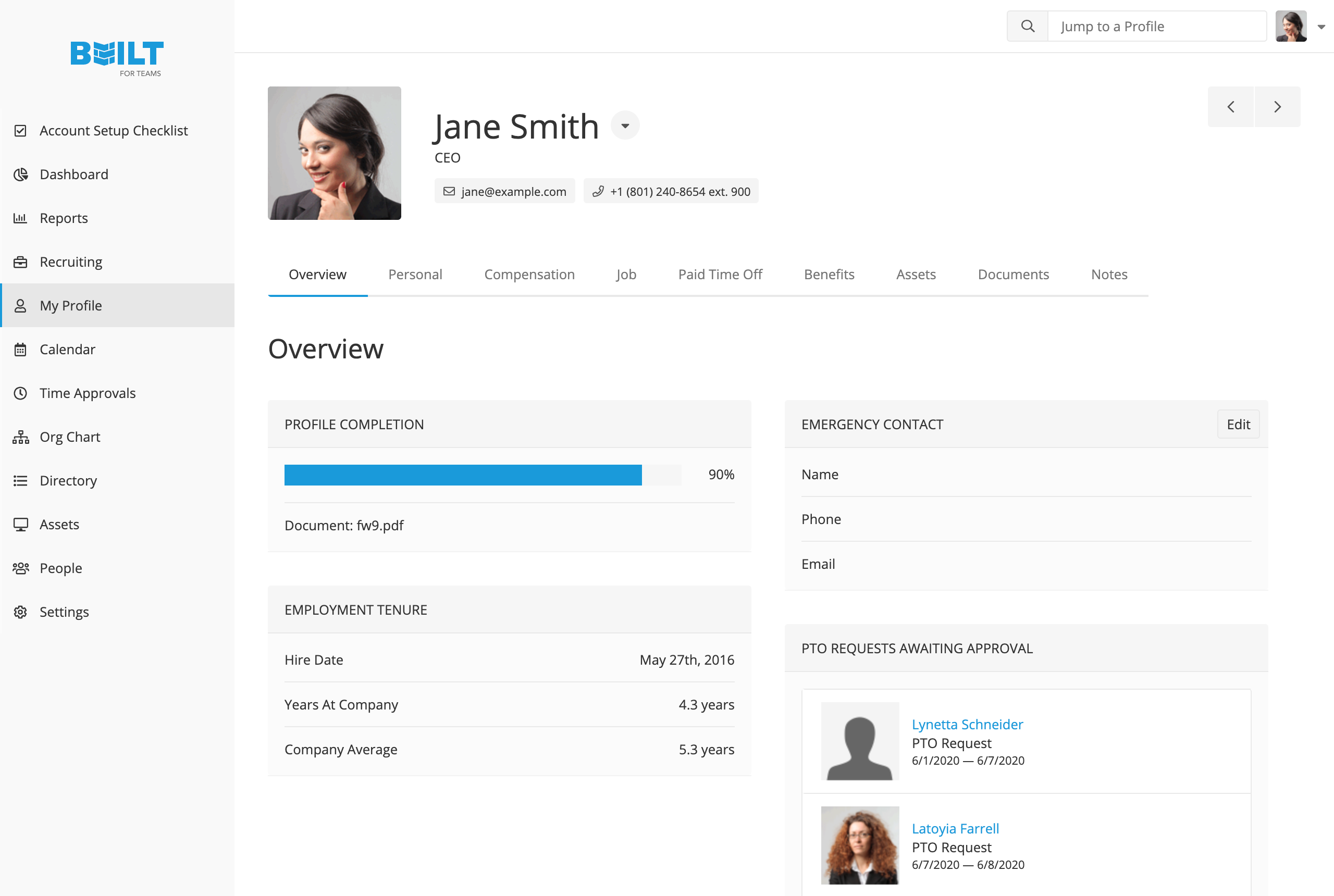Open Dashboard via pie chart icon
1334x896 pixels.
pos(20,175)
